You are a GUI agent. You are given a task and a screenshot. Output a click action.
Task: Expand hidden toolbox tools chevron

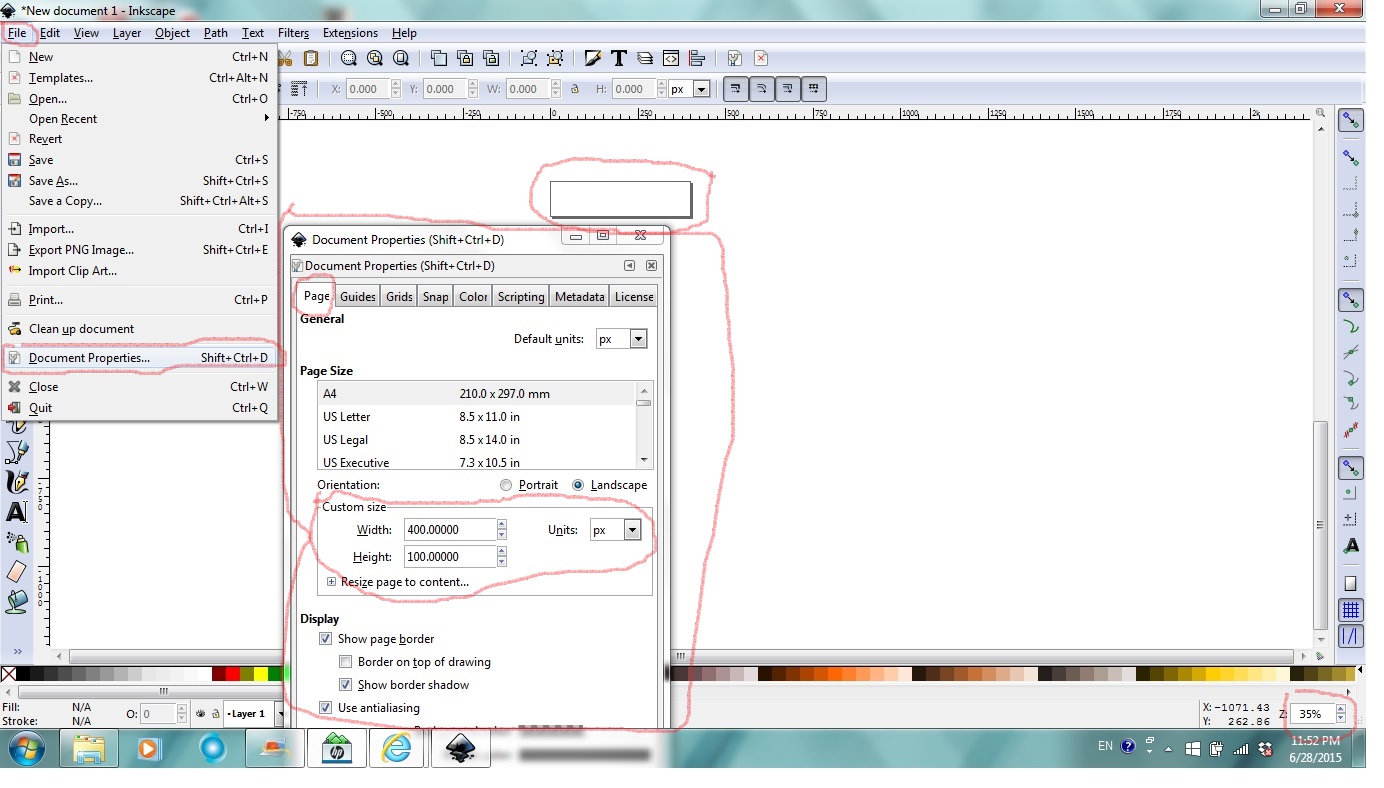pos(16,651)
